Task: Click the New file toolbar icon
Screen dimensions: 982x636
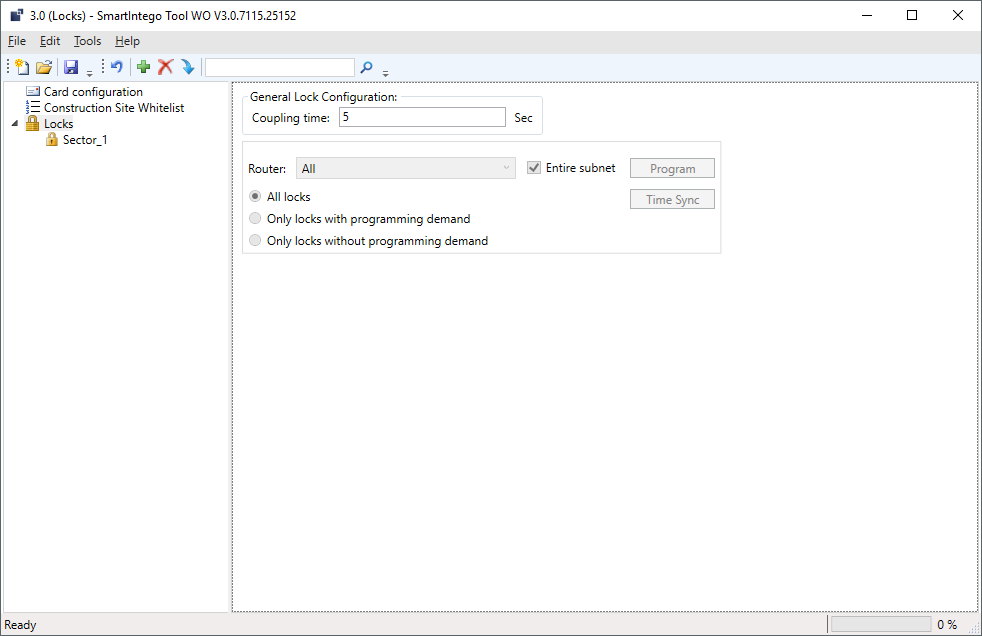Action: (x=22, y=67)
